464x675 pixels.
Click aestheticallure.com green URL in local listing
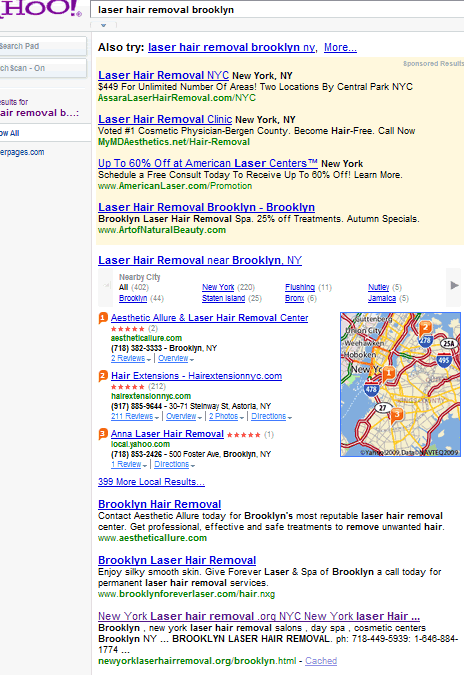(x=146, y=338)
